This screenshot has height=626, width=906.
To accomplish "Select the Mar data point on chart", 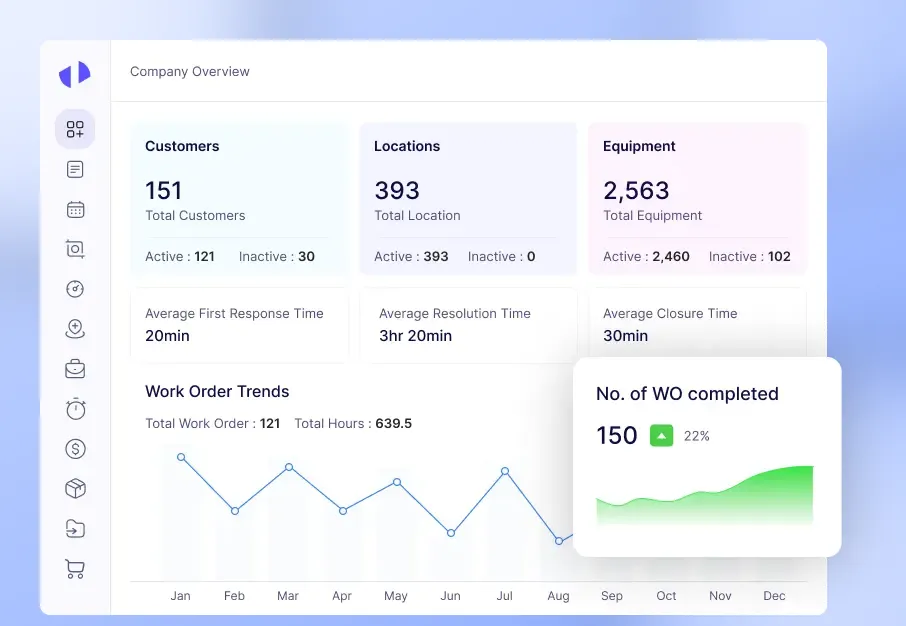I will 289,467.
